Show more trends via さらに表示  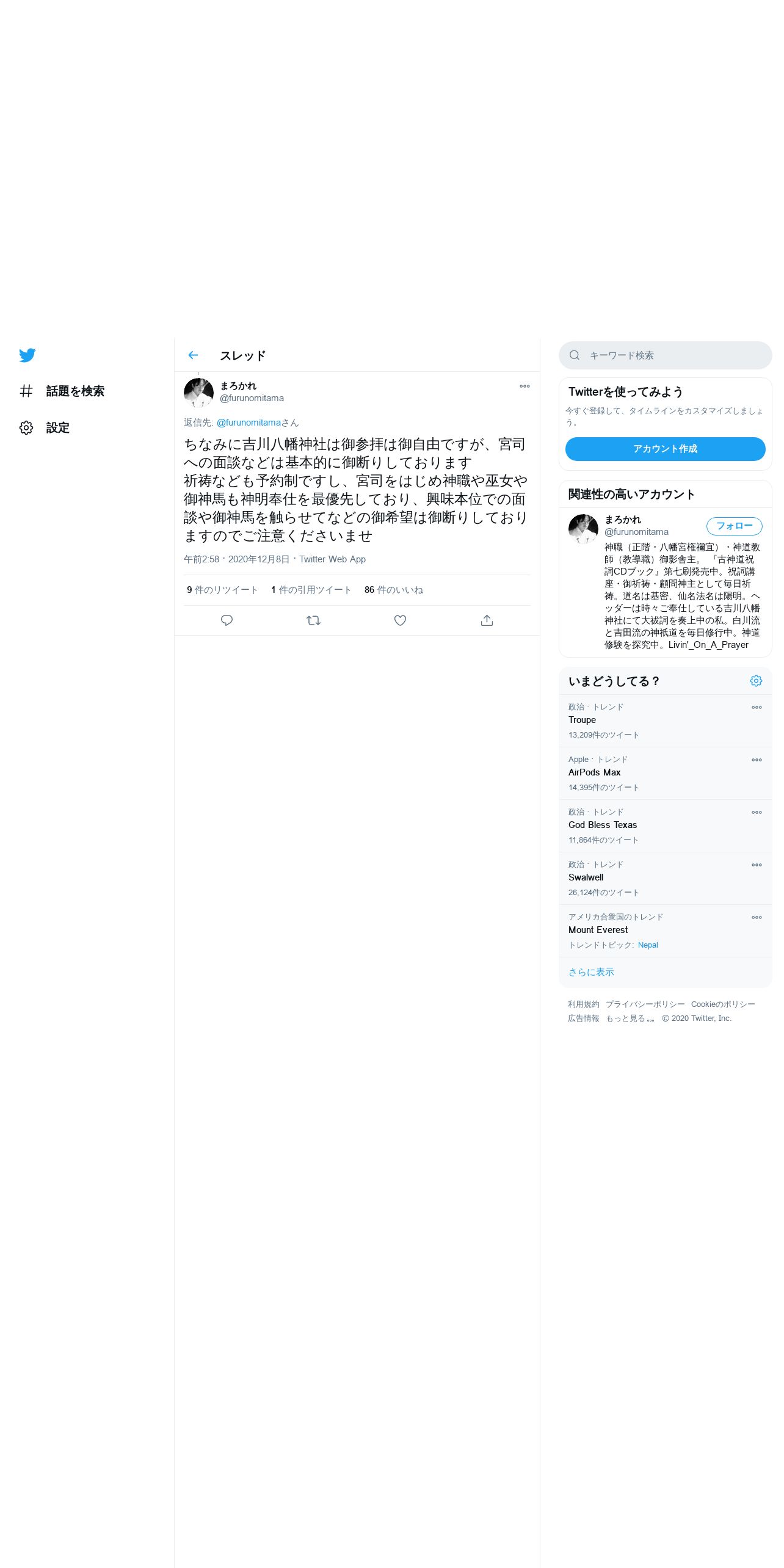(591, 972)
